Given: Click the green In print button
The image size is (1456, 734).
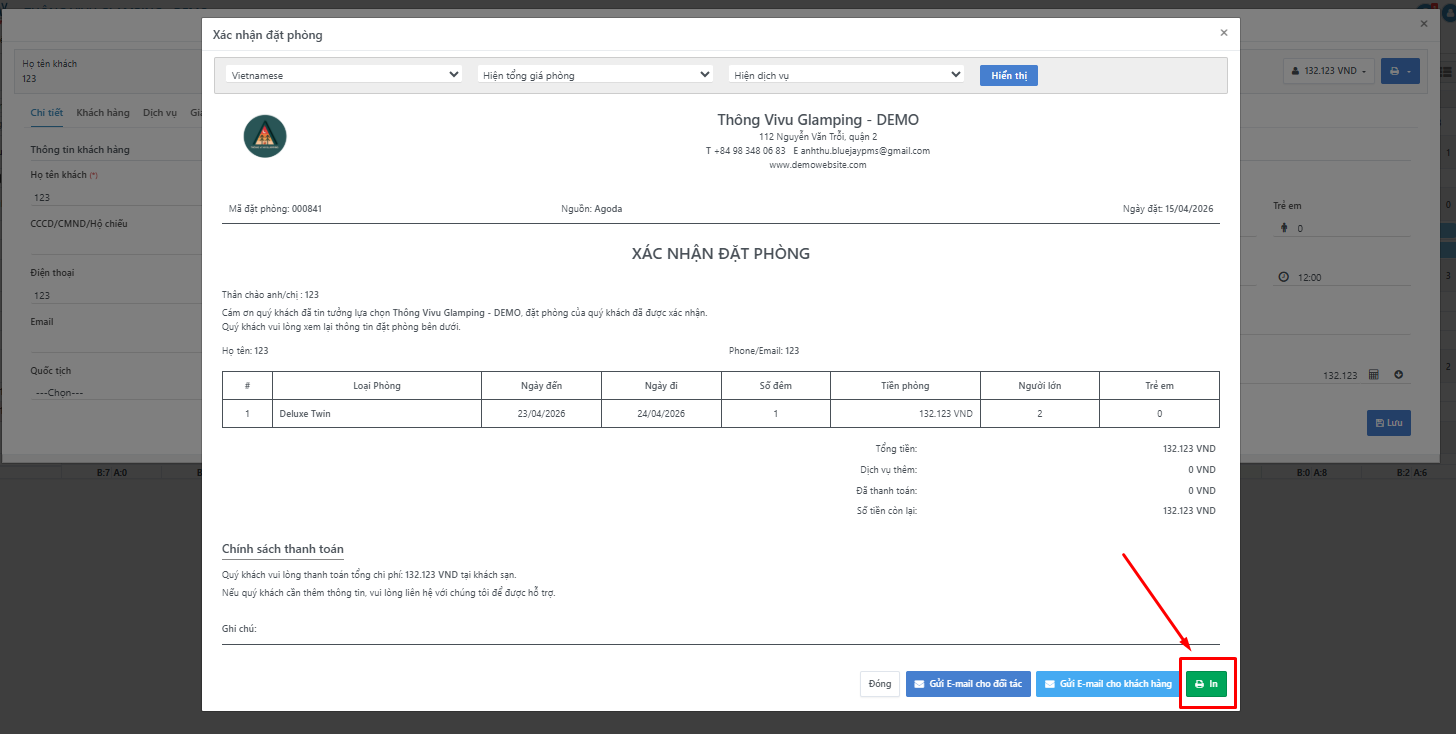Looking at the screenshot, I should coord(1206,684).
